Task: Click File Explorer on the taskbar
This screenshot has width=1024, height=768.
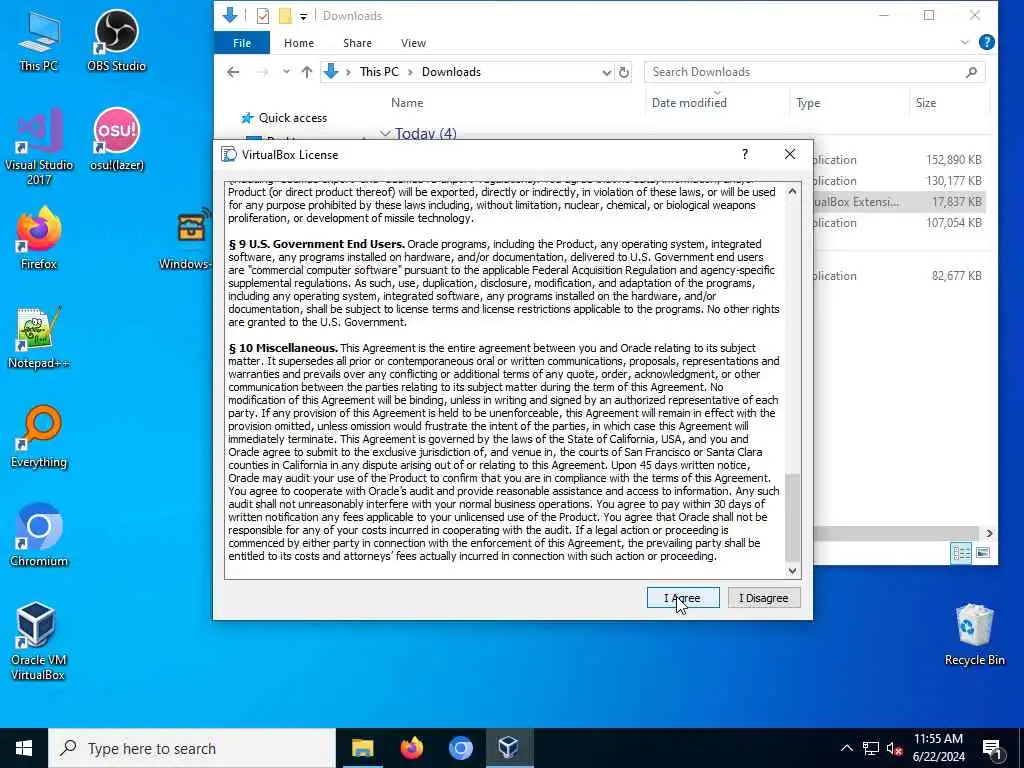Action: click(362, 748)
